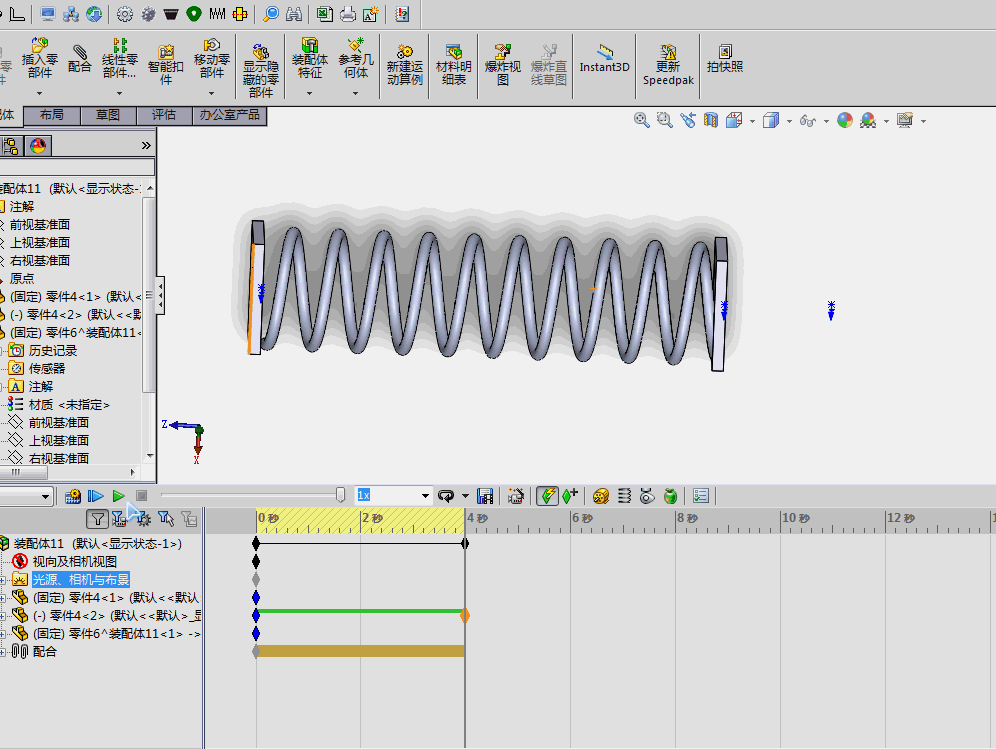The height and width of the screenshot is (749, 996).
Task: Open the 办公室产品 tab
Action: [229, 115]
